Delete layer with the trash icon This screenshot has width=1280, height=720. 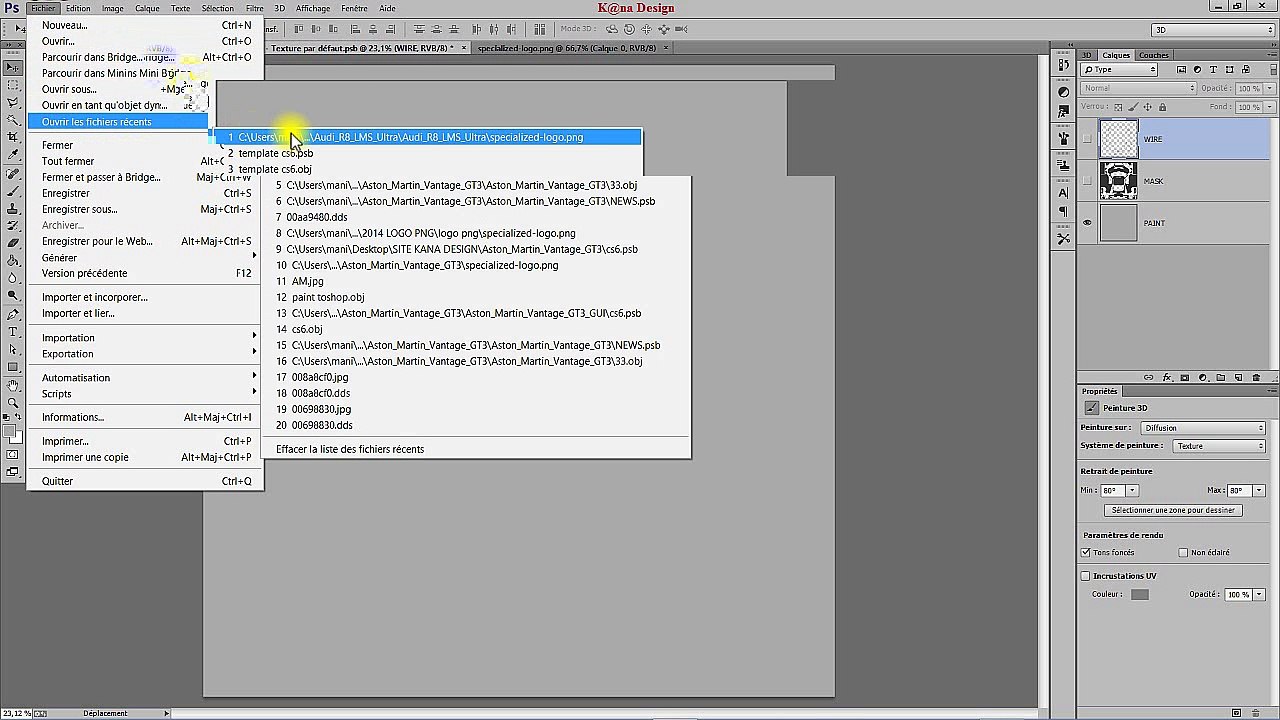click(x=1257, y=378)
